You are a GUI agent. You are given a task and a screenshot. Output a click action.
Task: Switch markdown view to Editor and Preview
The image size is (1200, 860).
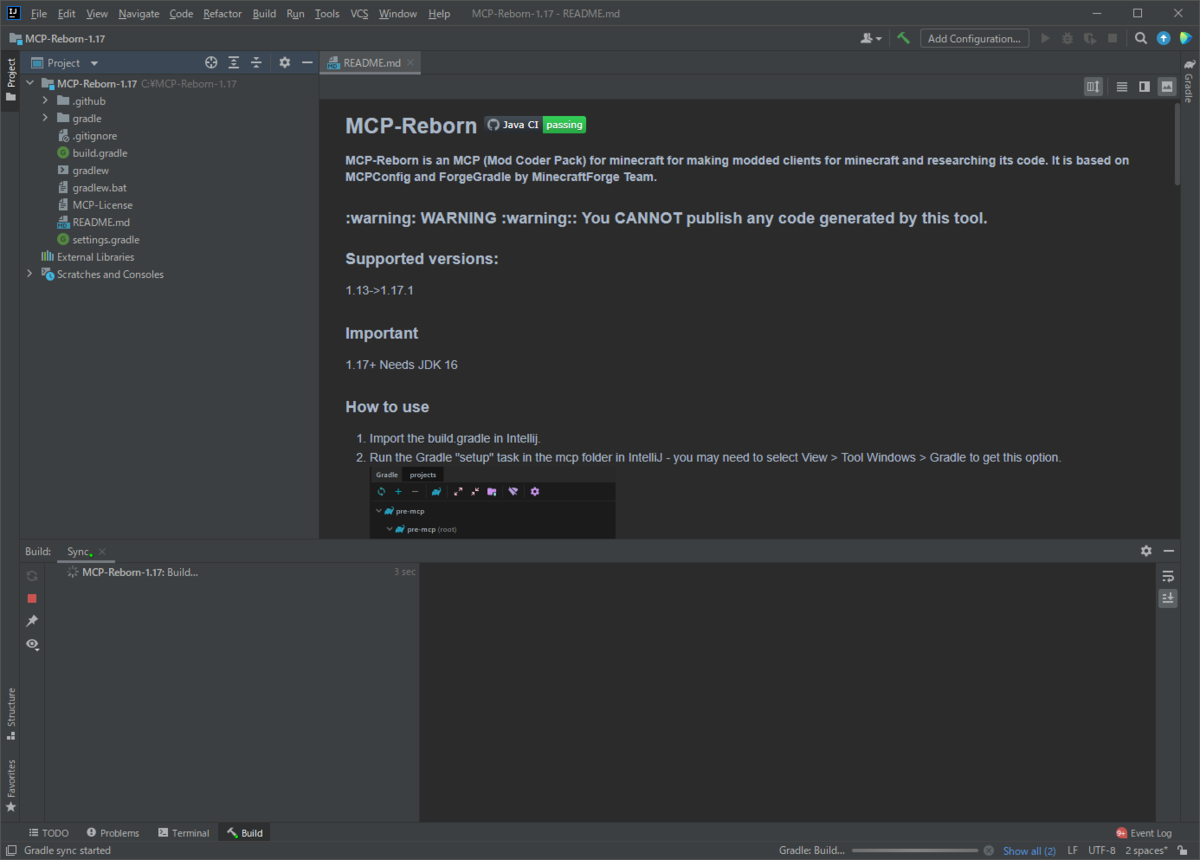tap(1144, 87)
